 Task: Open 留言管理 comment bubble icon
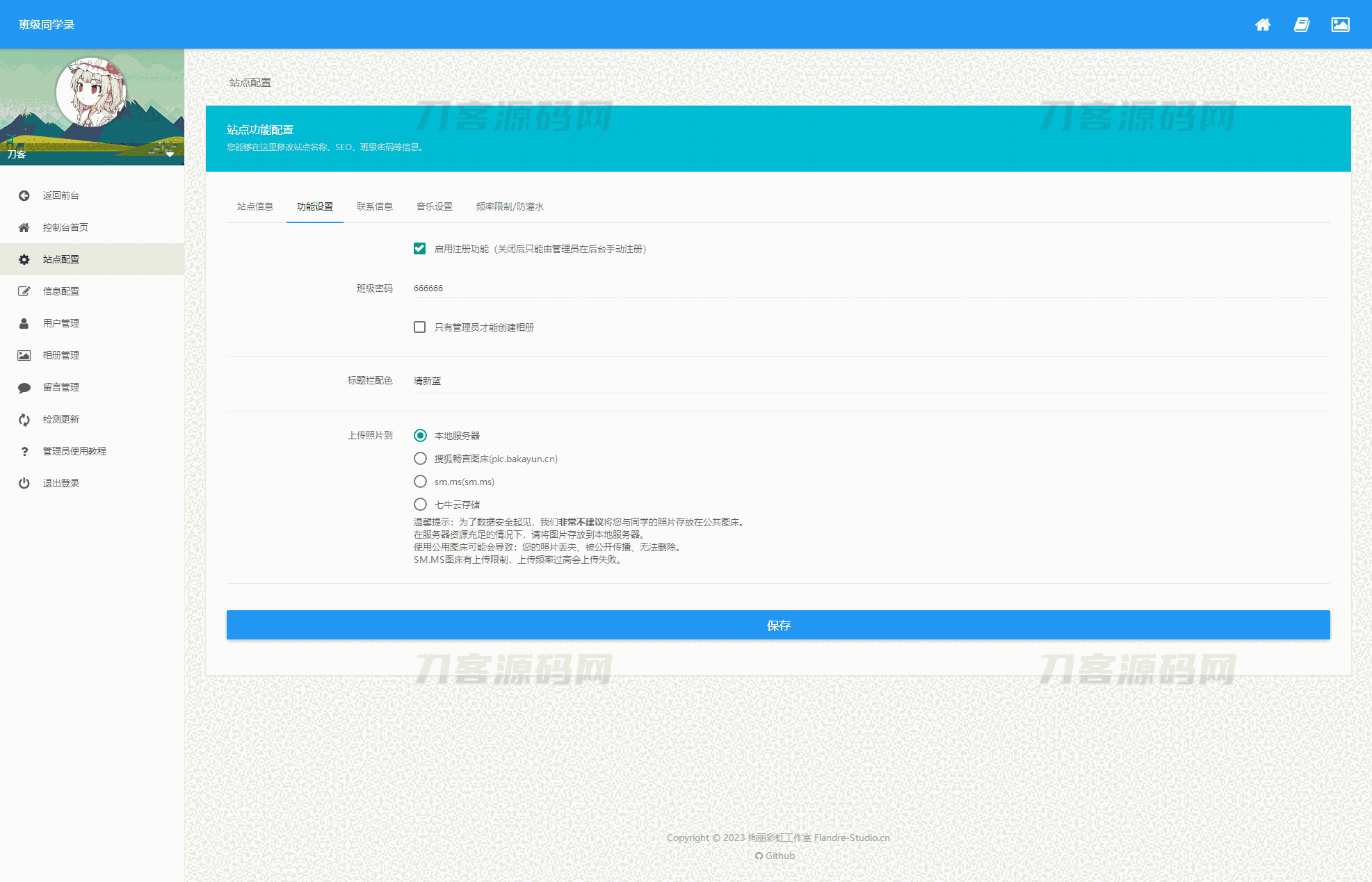coord(24,387)
